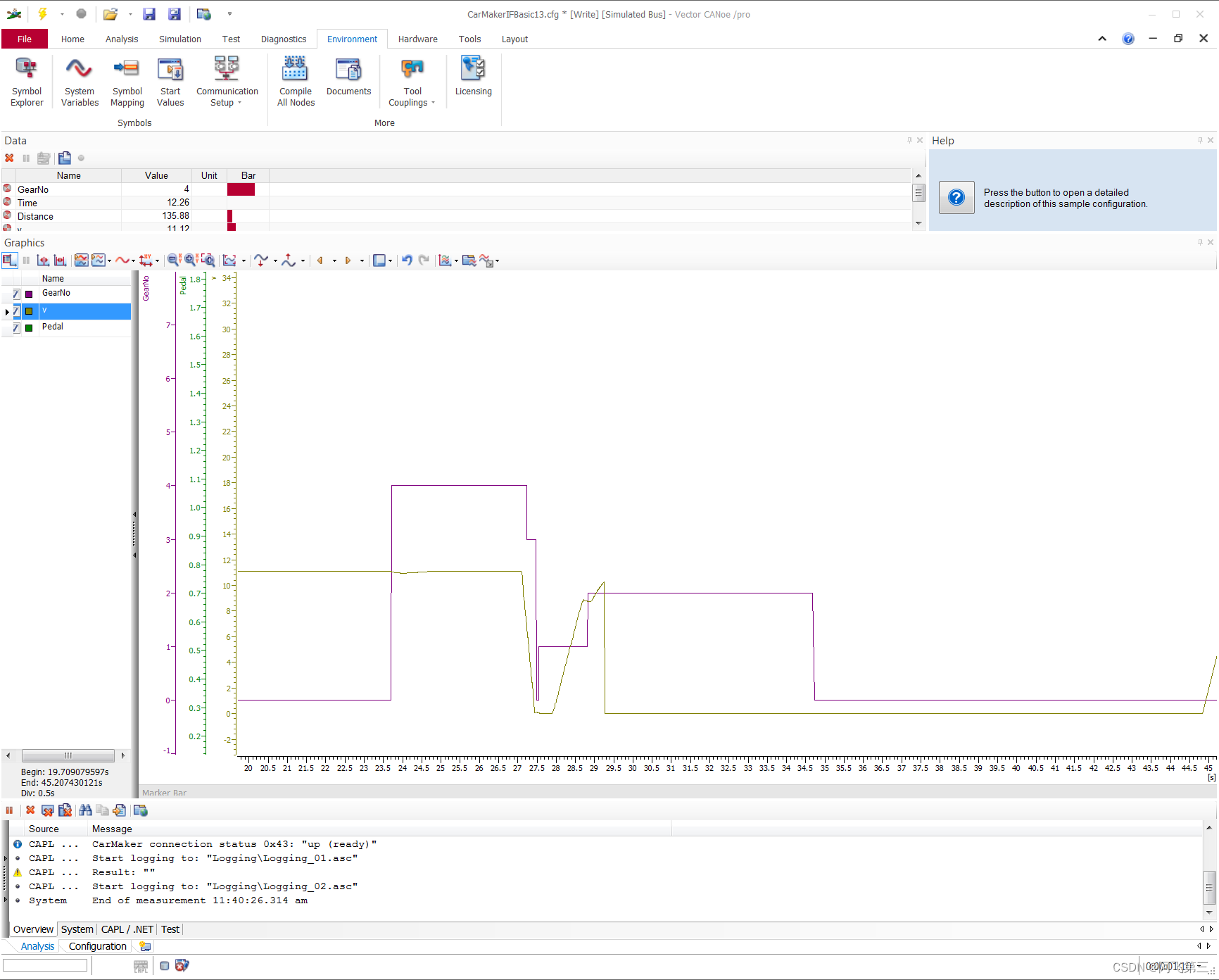Click undo arrow in Graphics toolbar
Image resolution: width=1219 pixels, height=980 pixels.
tap(407, 260)
